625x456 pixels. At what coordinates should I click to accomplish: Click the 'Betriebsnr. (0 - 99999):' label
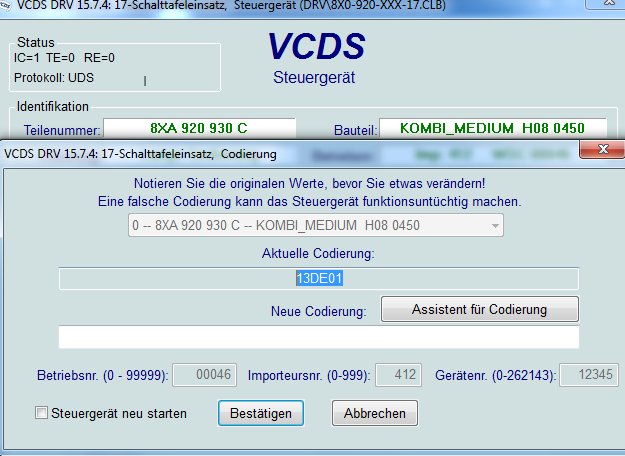pos(103,375)
